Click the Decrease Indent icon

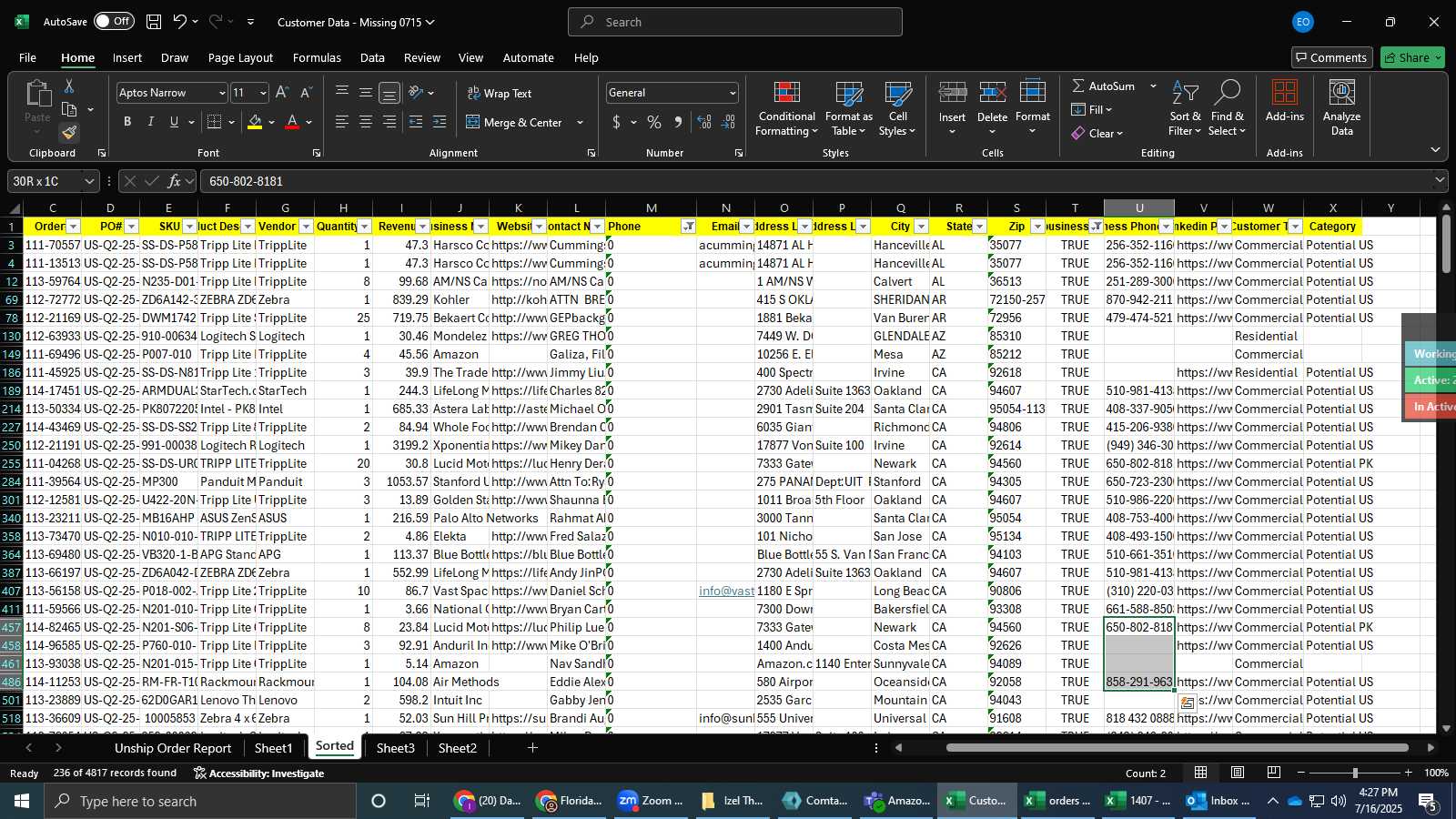point(416,122)
